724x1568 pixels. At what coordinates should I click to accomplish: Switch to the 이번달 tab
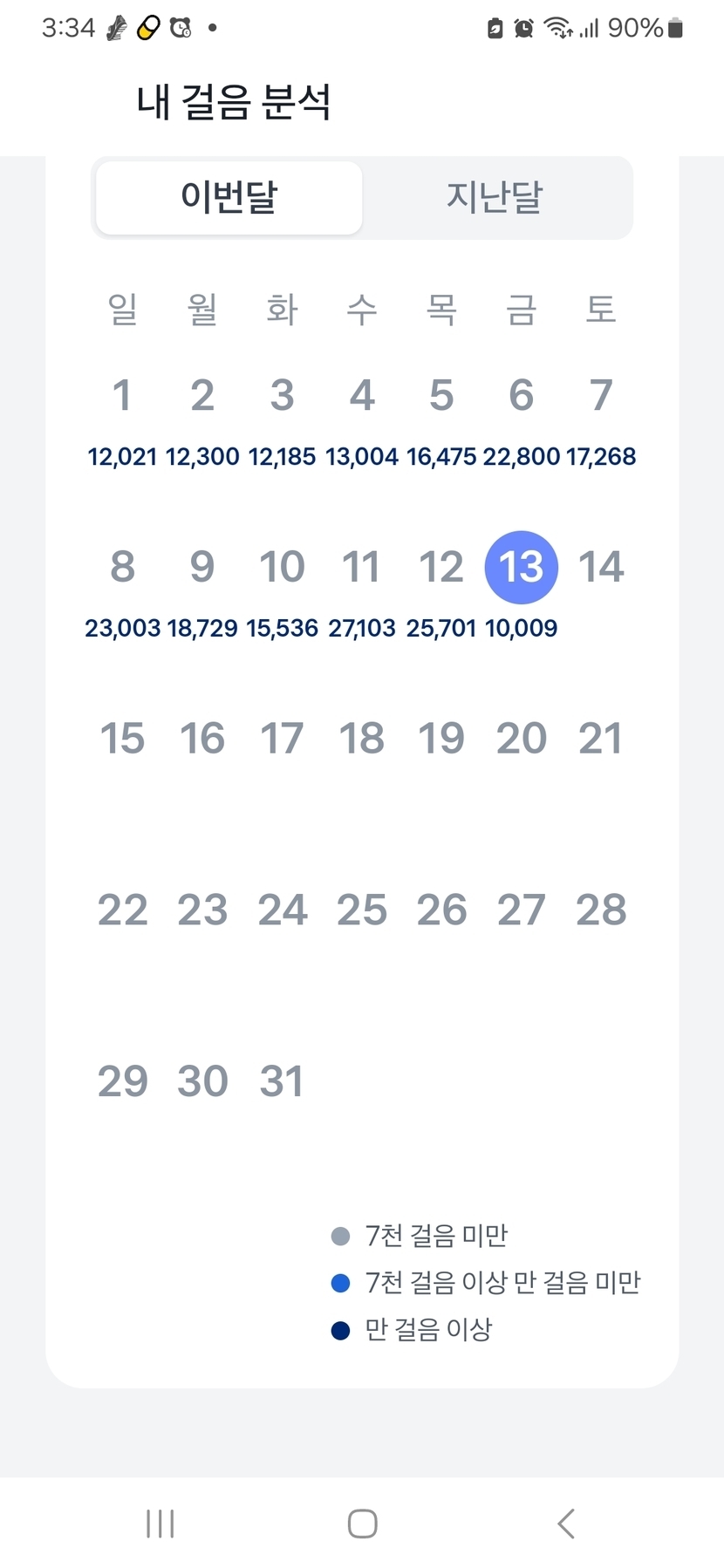(x=229, y=197)
